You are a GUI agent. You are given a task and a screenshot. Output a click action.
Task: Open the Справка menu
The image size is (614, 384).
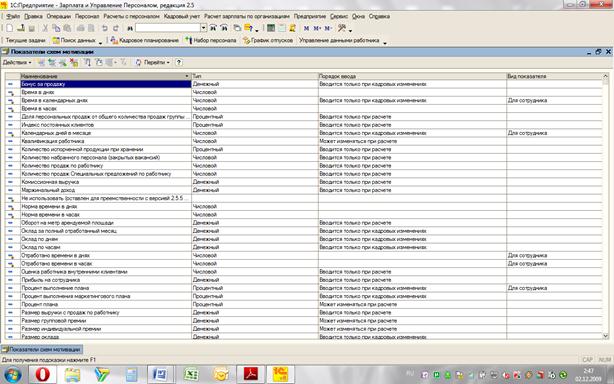(379, 16)
